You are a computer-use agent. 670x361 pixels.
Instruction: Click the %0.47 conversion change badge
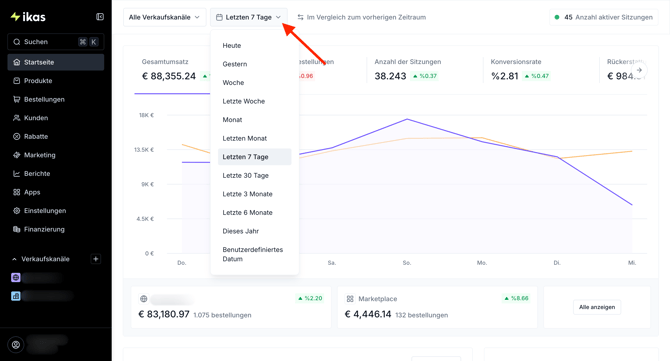click(537, 76)
